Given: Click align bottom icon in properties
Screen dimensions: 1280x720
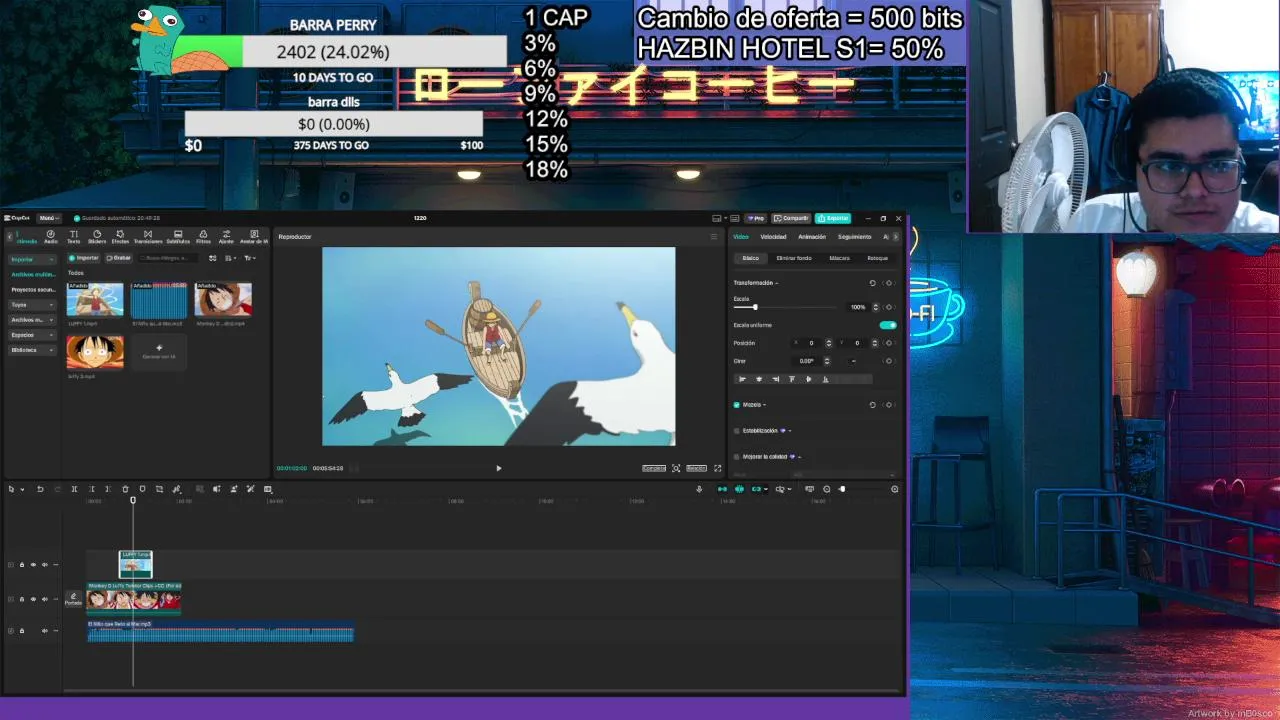Looking at the screenshot, I should coord(825,379).
